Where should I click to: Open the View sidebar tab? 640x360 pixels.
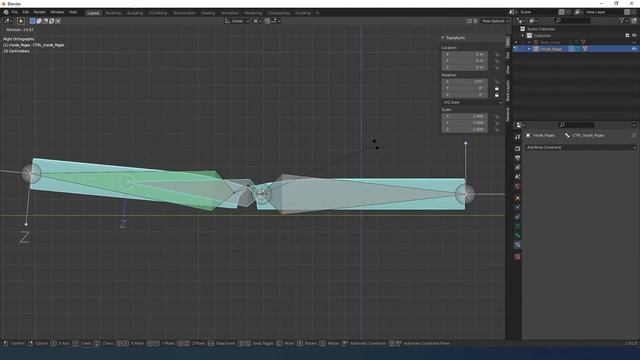[508, 70]
